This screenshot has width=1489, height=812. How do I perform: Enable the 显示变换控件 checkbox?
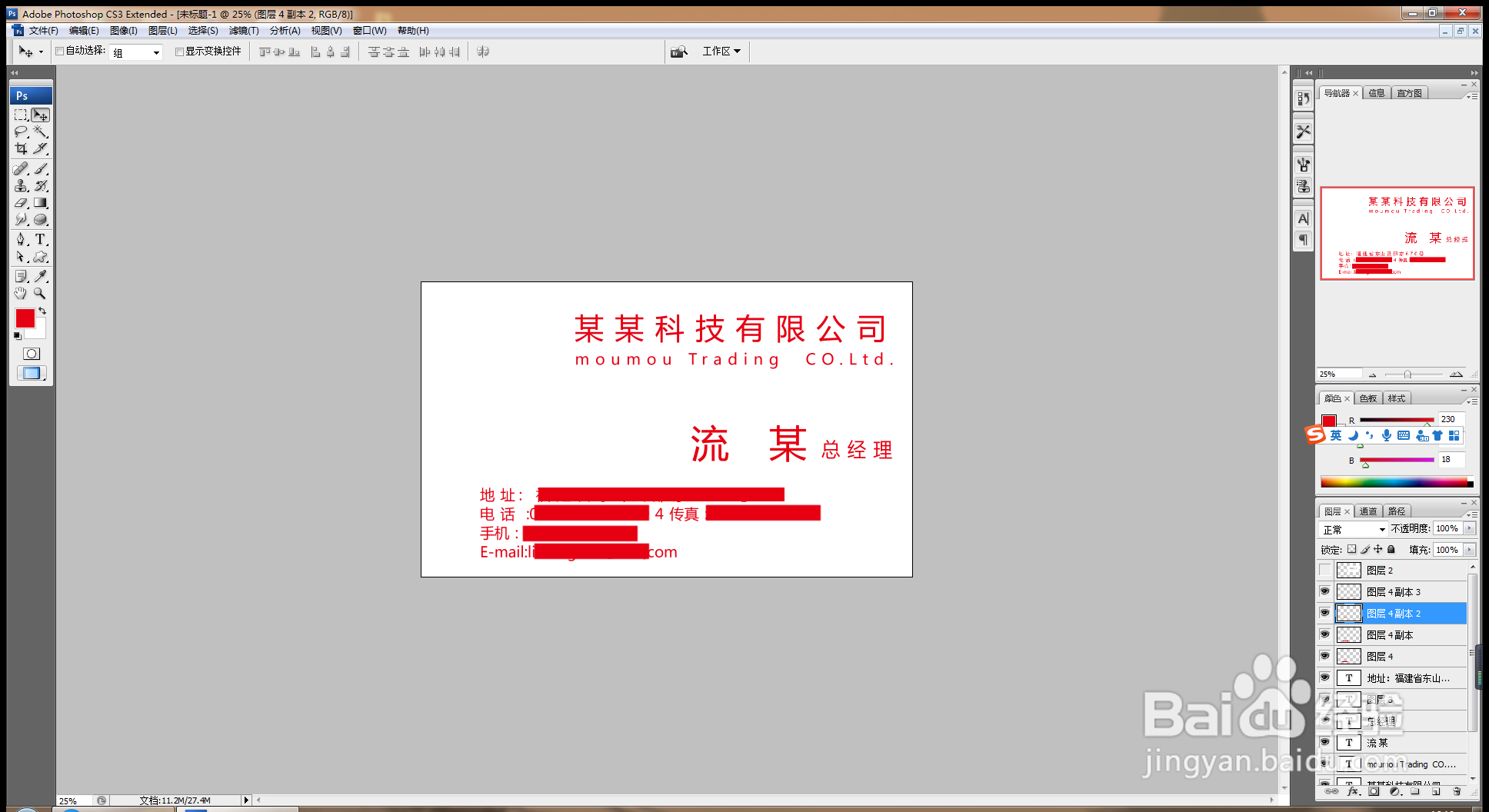179,52
